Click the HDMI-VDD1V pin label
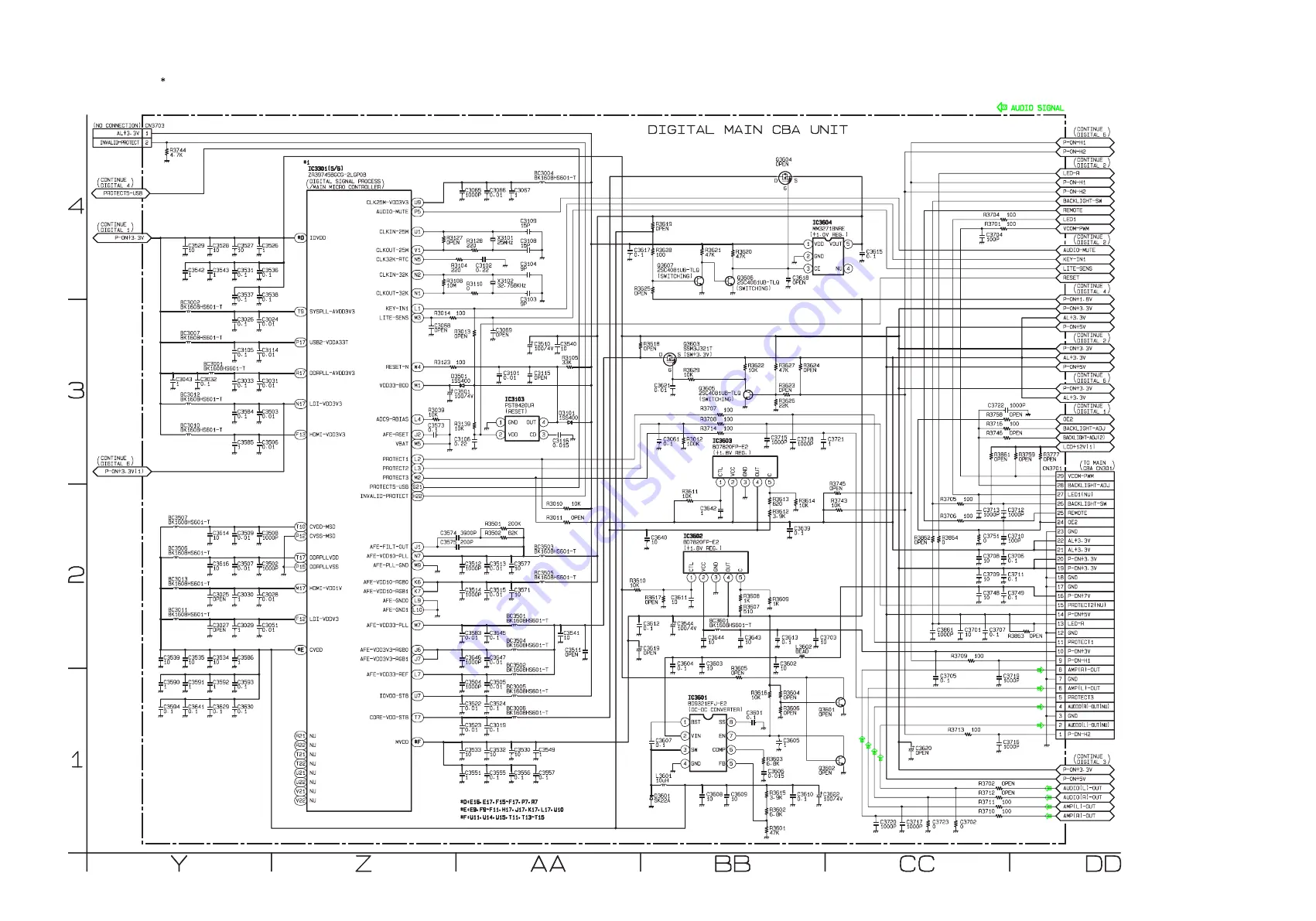 click(326, 588)
